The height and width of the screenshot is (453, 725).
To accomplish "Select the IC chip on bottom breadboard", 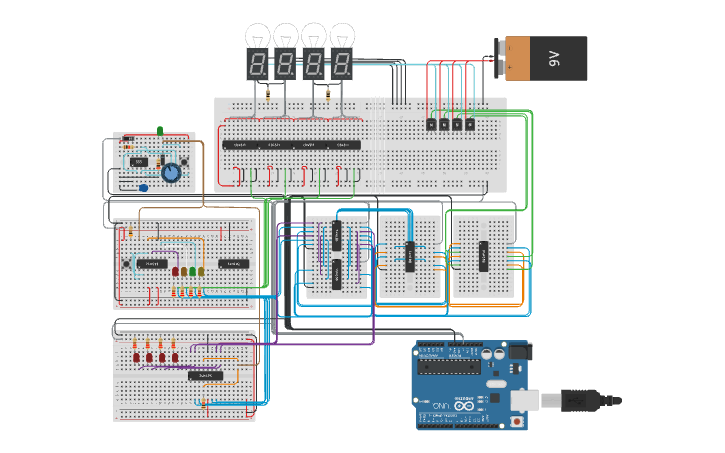I will point(205,376).
